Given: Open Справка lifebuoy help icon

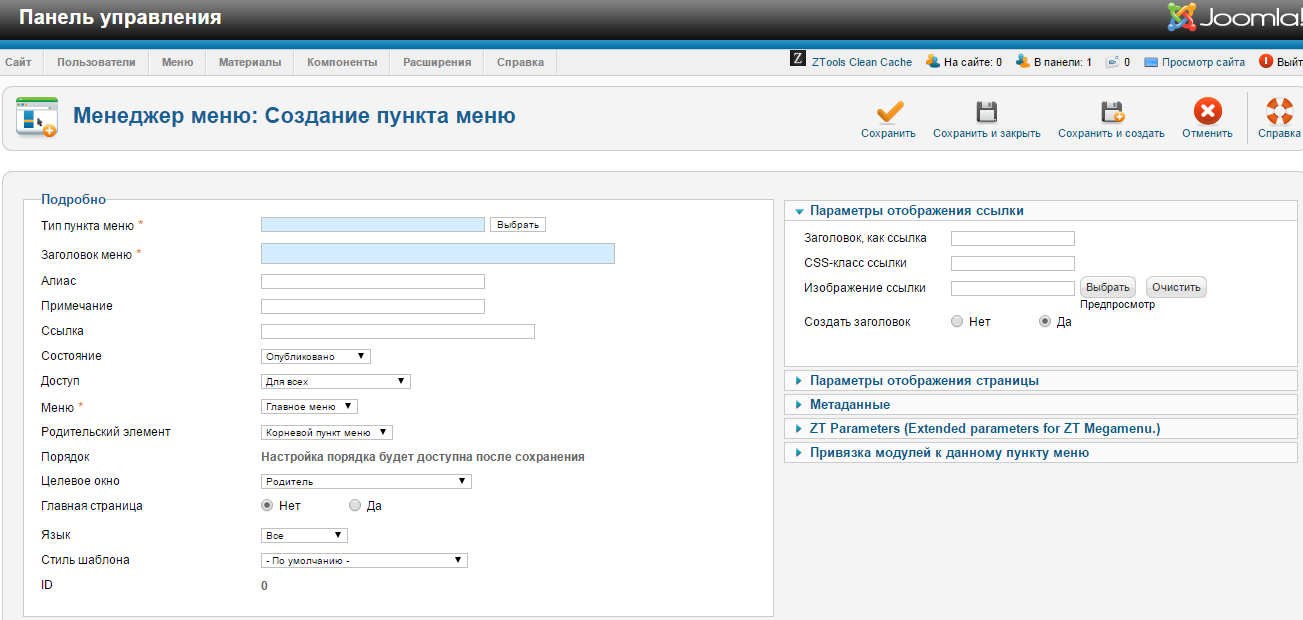Looking at the screenshot, I should [1279, 111].
